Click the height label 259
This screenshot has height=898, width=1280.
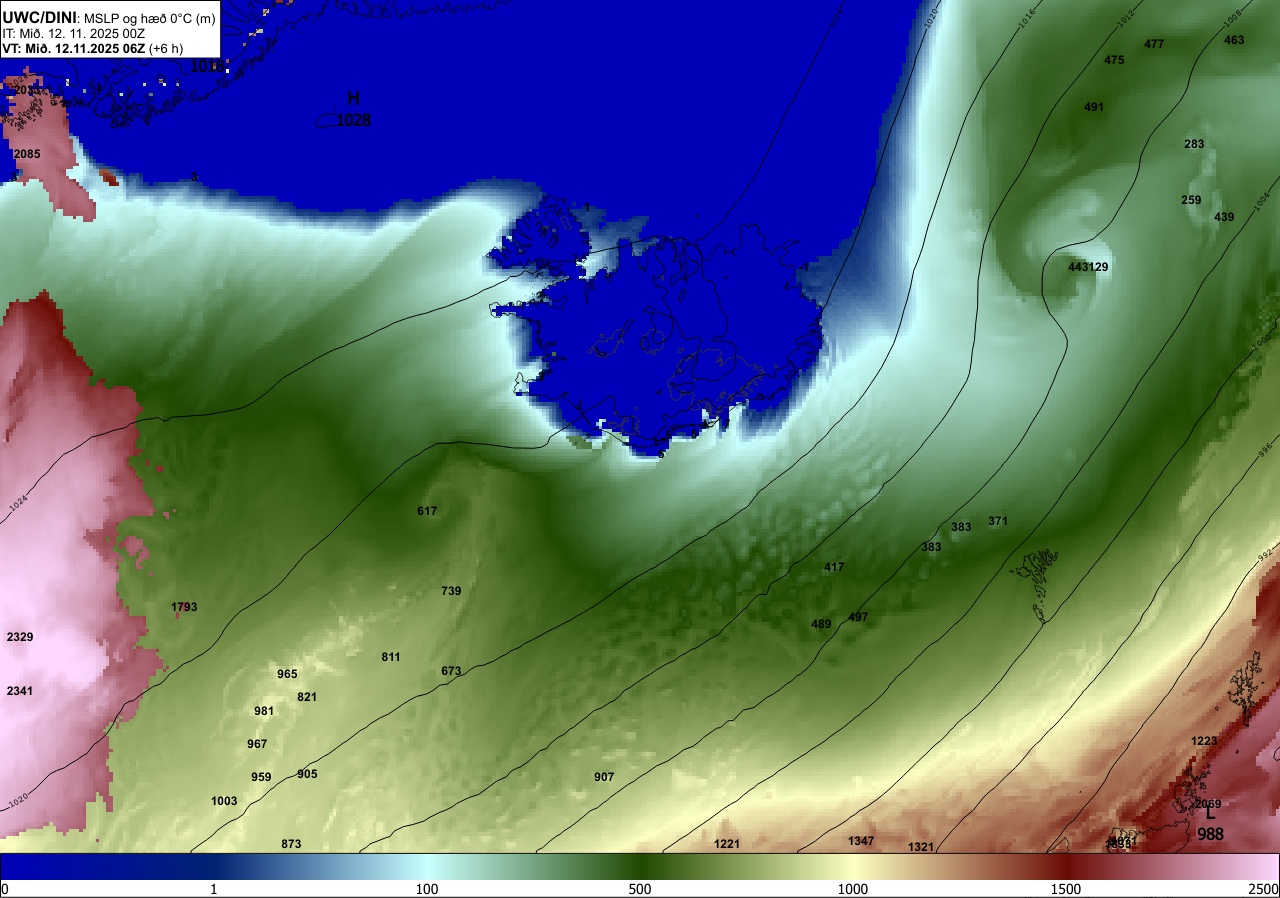[1191, 200]
